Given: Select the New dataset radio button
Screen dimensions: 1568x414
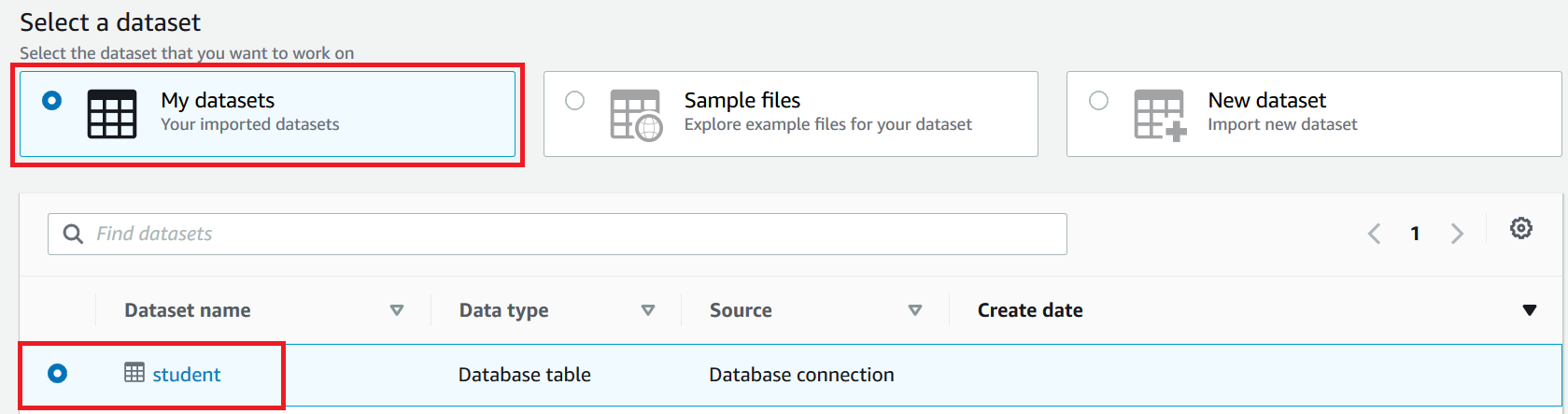Looking at the screenshot, I should 1099,100.
